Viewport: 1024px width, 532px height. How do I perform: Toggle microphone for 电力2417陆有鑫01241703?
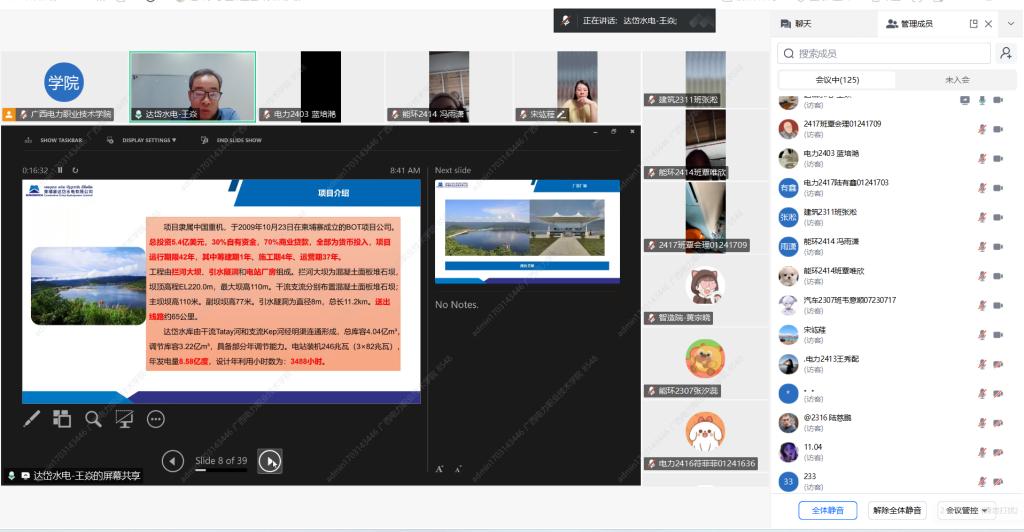click(x=982, y=188)
